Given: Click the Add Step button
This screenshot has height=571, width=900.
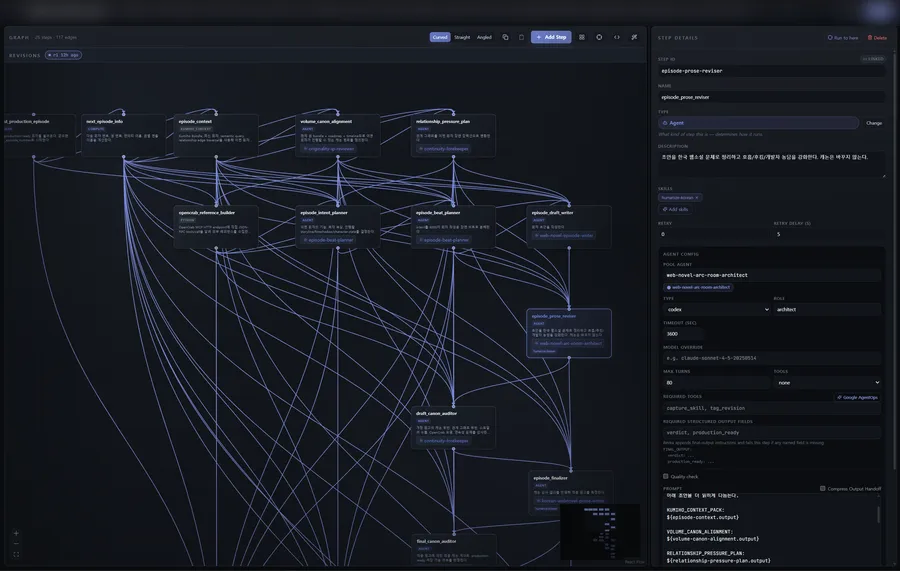Looking at the screenshot, I should tap(551, 37).
